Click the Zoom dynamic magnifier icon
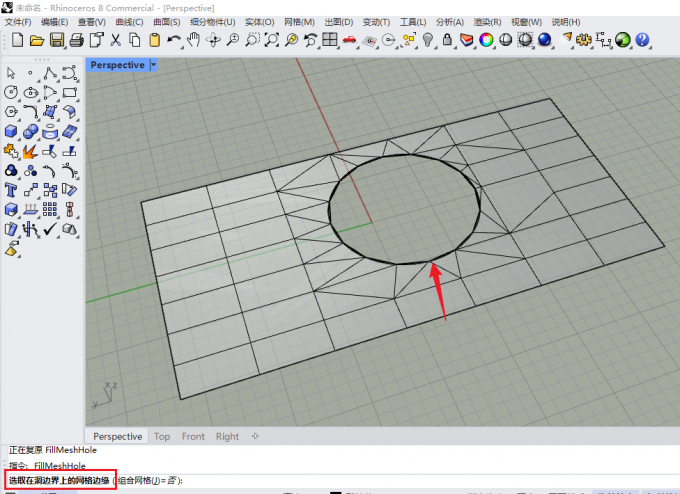 pyautogui.click(x=233, y=40)
